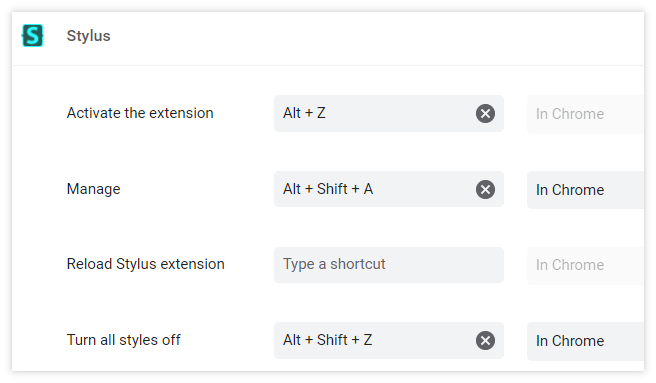Viewport: 656px width, 383px height.
Task: Click the Stylus extension name heading
Action: coord(88,36)
